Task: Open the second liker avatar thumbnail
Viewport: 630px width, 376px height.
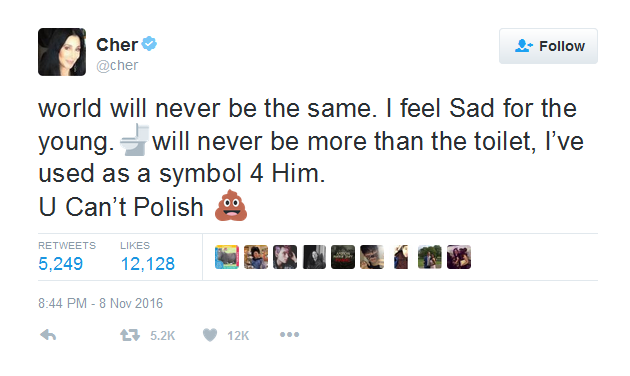Action: click(256, 257)
